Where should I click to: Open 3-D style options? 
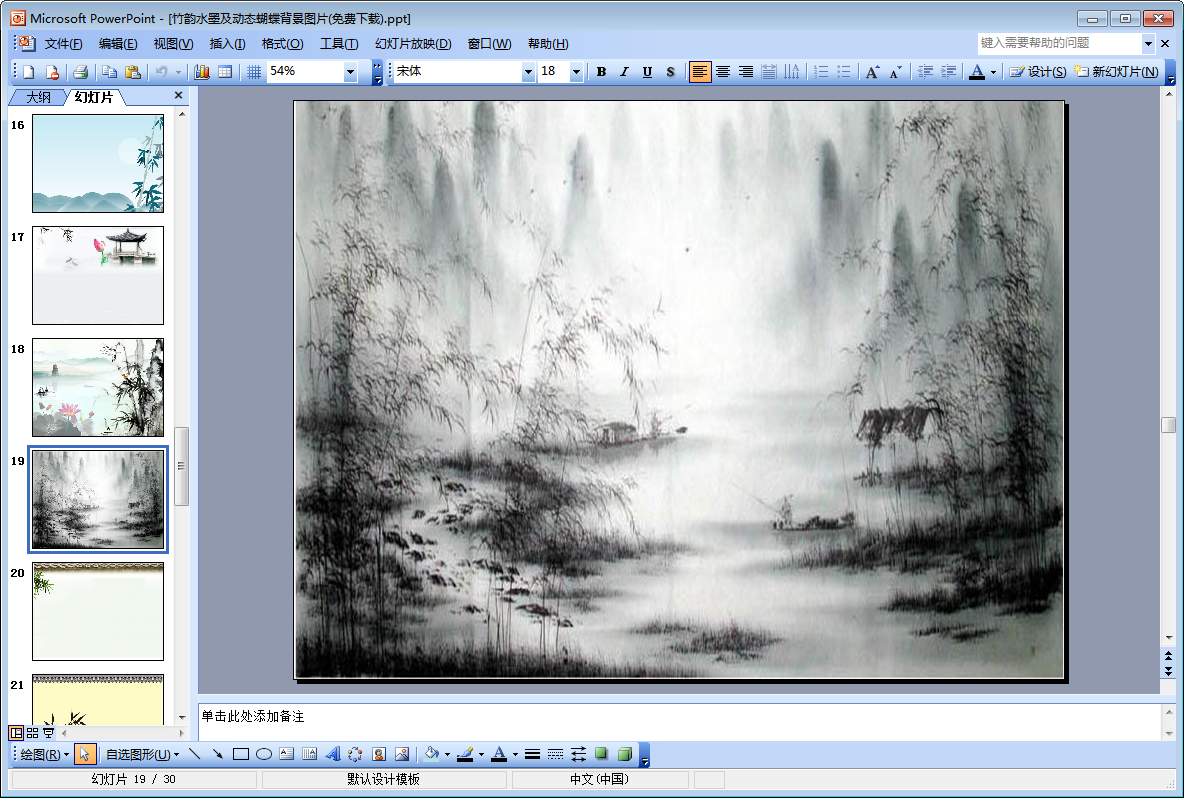pos(624,754)
